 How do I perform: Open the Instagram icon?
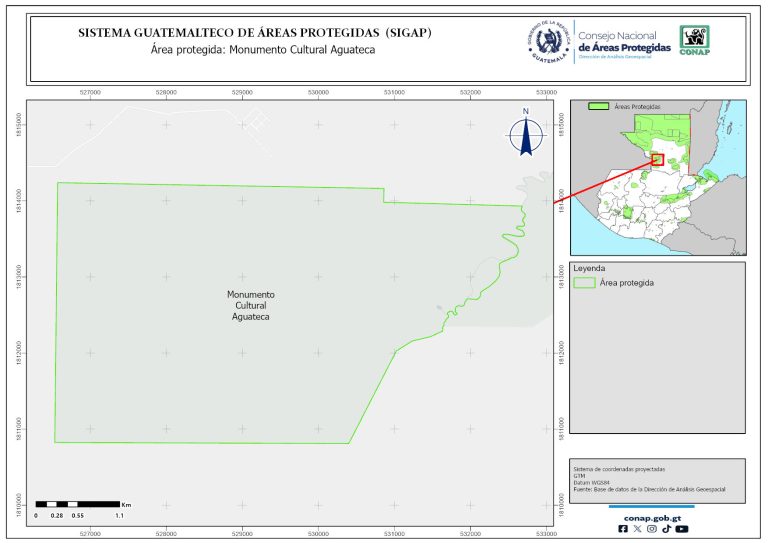652,528
